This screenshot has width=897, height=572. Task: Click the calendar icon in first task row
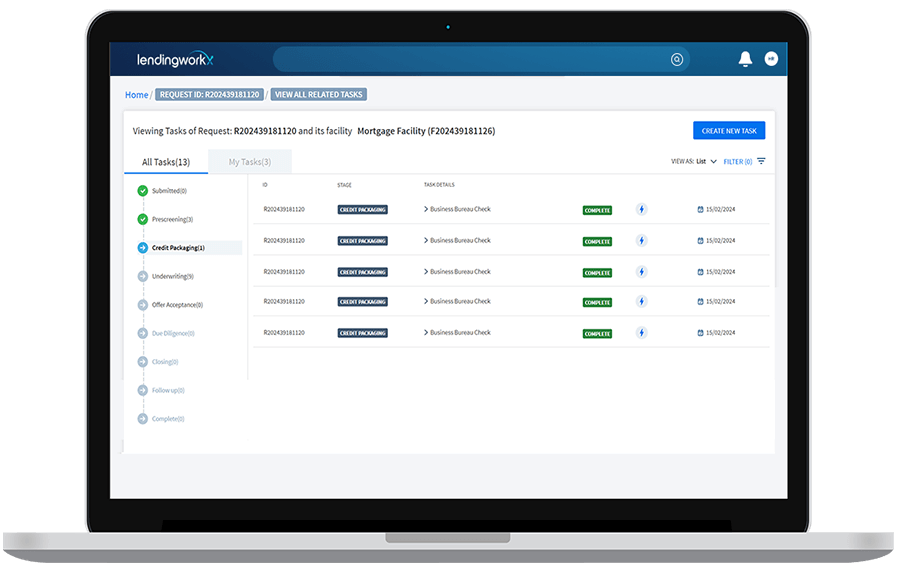[x=701, y=210]
